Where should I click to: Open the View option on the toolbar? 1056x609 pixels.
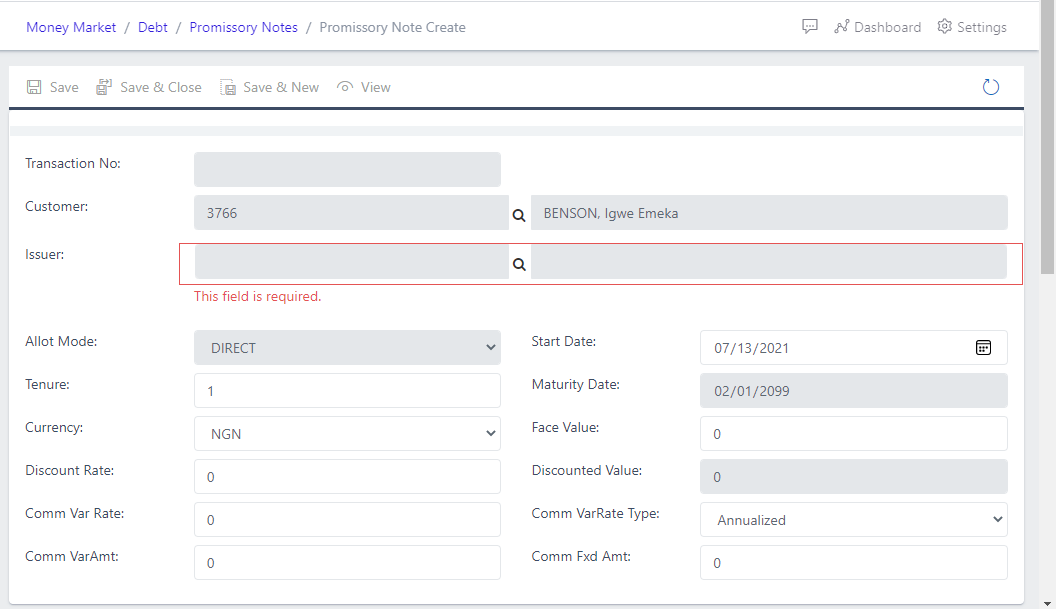(x=364, y=87)
